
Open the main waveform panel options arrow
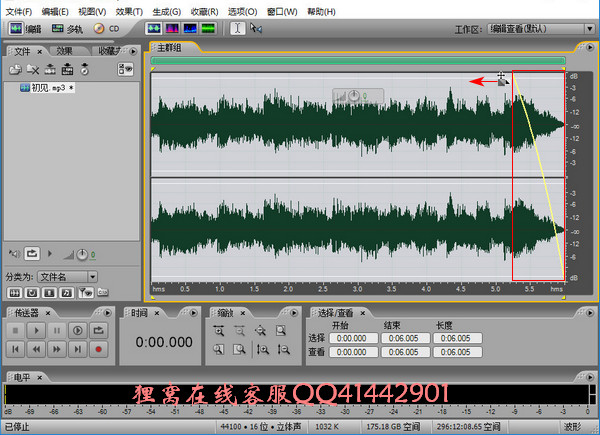coord(590,47)
